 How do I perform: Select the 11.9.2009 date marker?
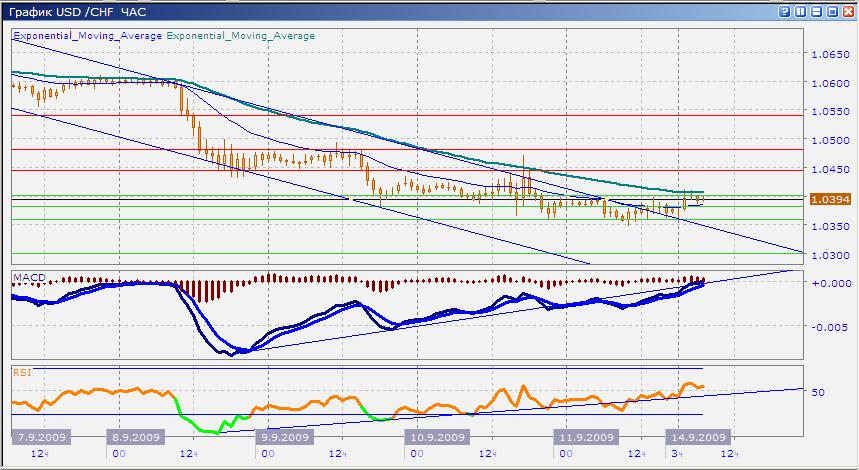(584, 437)
